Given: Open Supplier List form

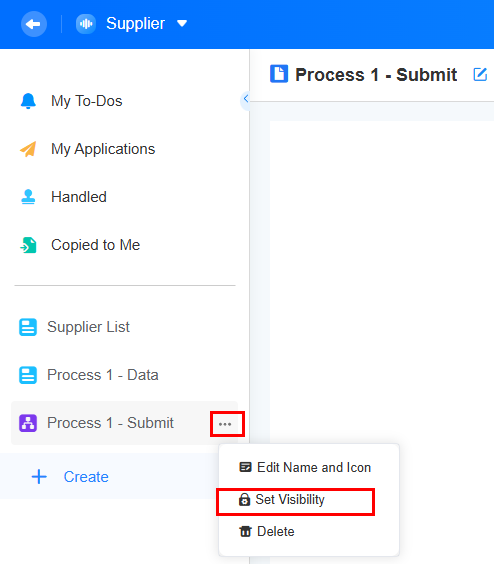Looking at the screenshot, I should coord(88,327).
